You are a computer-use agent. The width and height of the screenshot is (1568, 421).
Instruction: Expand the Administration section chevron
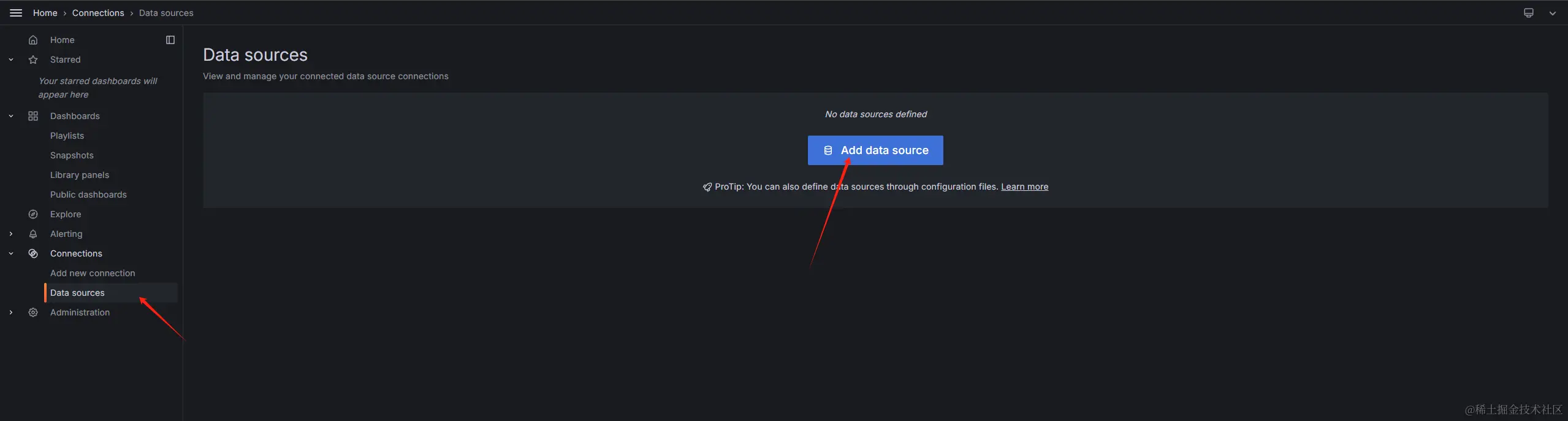pyautogui.click(x=11, y=312)
